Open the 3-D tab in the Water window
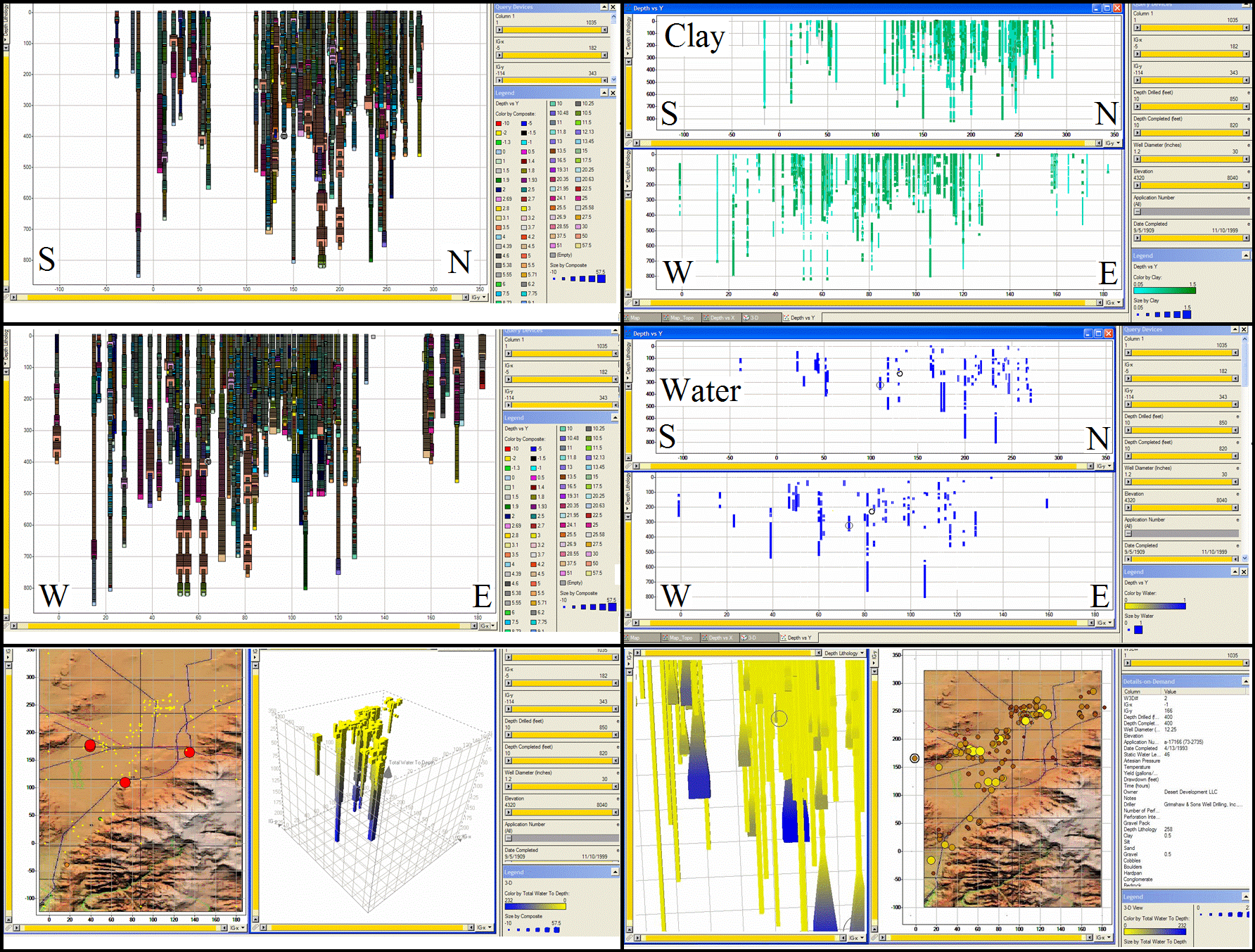This screenshot has width=1255, height=952. (x=751, y=637)
